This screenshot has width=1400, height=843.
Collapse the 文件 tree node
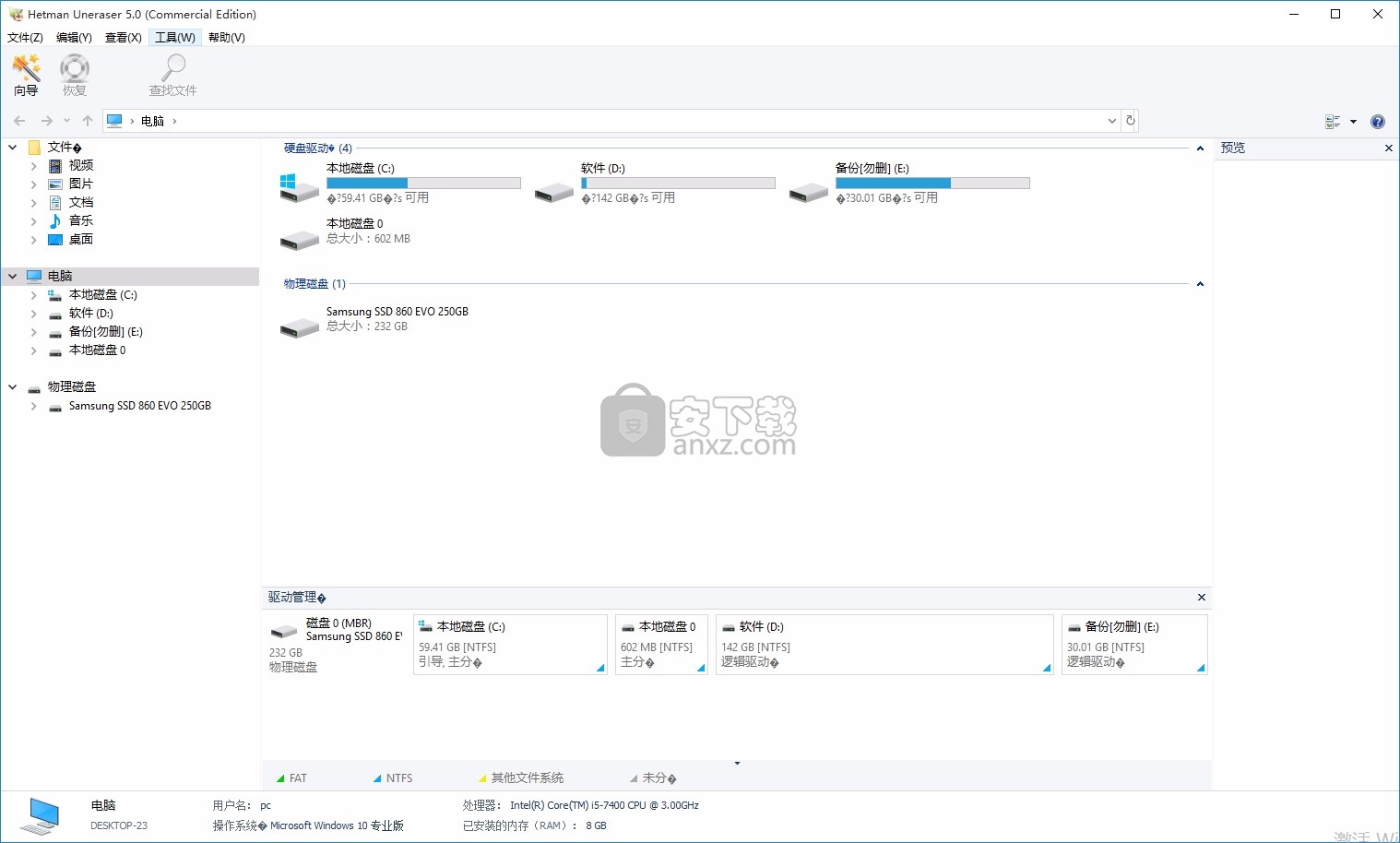click(x=13, y=148)
